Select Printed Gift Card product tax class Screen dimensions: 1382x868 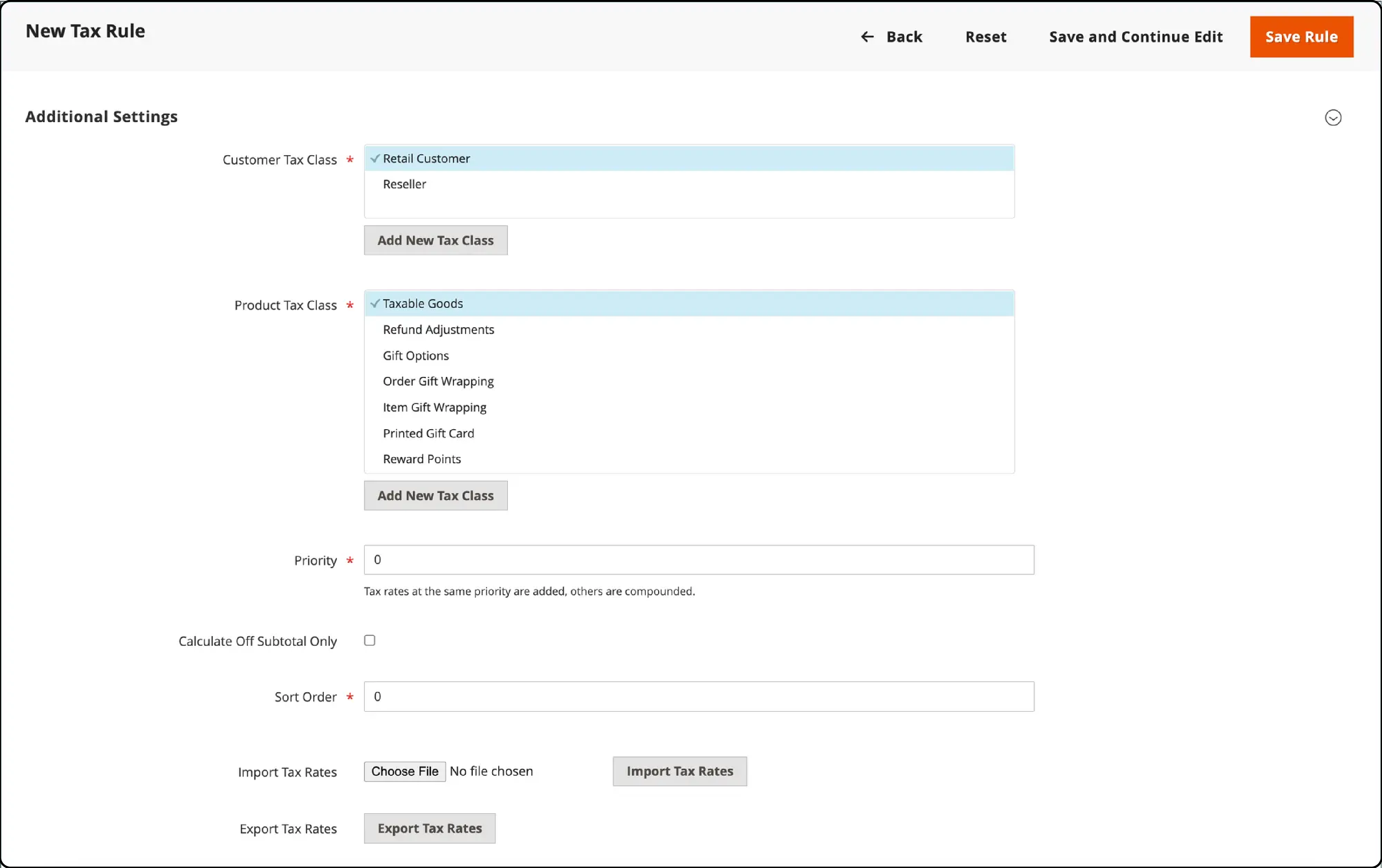pyautogui.click(x=428, y=432)
